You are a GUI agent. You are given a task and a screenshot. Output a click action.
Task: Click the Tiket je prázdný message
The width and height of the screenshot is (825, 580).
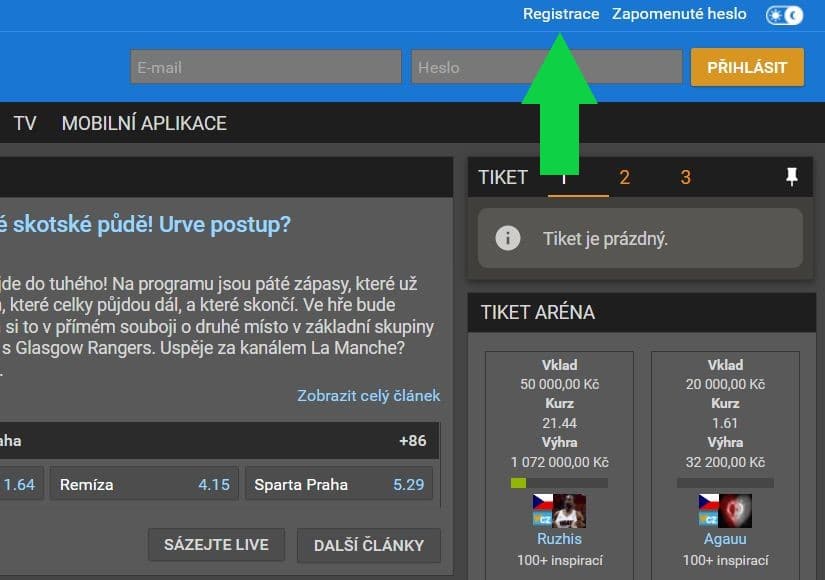pos(606,239)
